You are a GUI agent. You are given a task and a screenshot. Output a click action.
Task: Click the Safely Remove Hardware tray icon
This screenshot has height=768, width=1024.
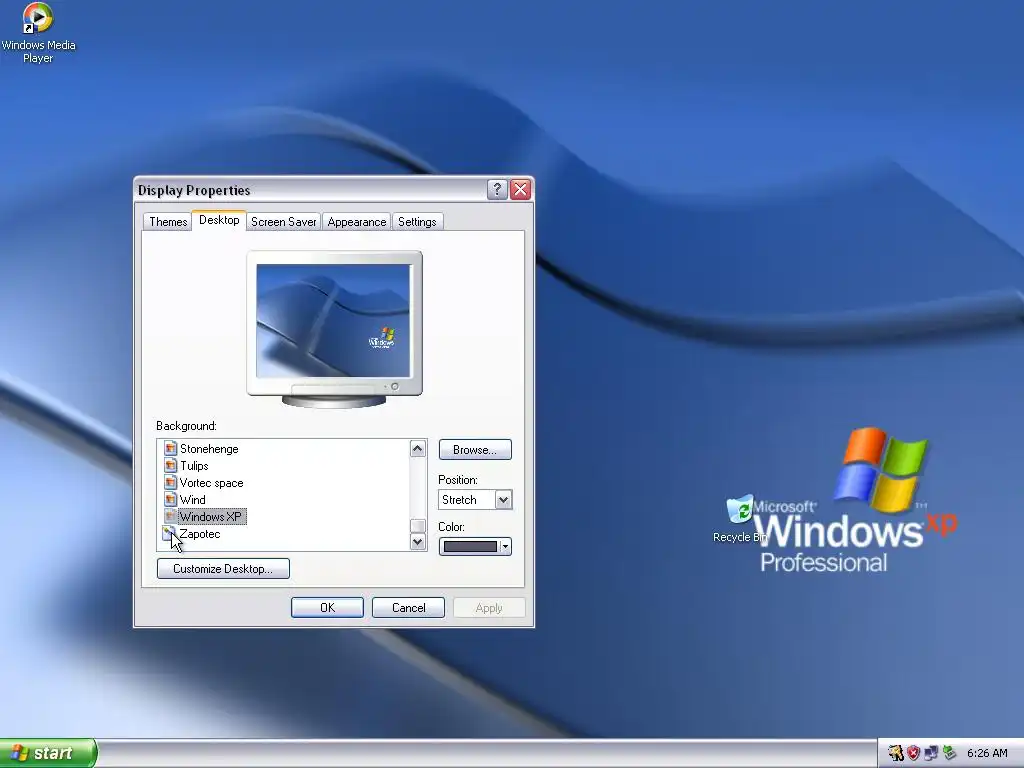click(949, 754)
